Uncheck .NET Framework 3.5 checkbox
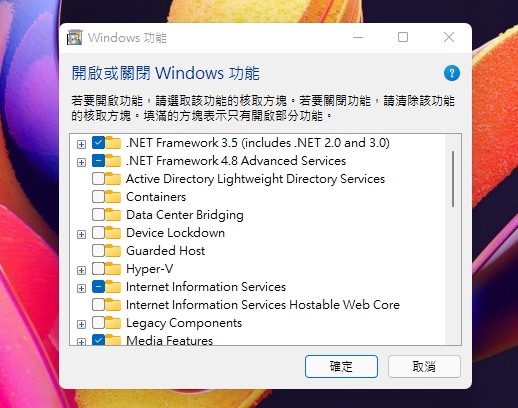Image resolution: width=518 pixels, height=408 pixels. point(98,143)
